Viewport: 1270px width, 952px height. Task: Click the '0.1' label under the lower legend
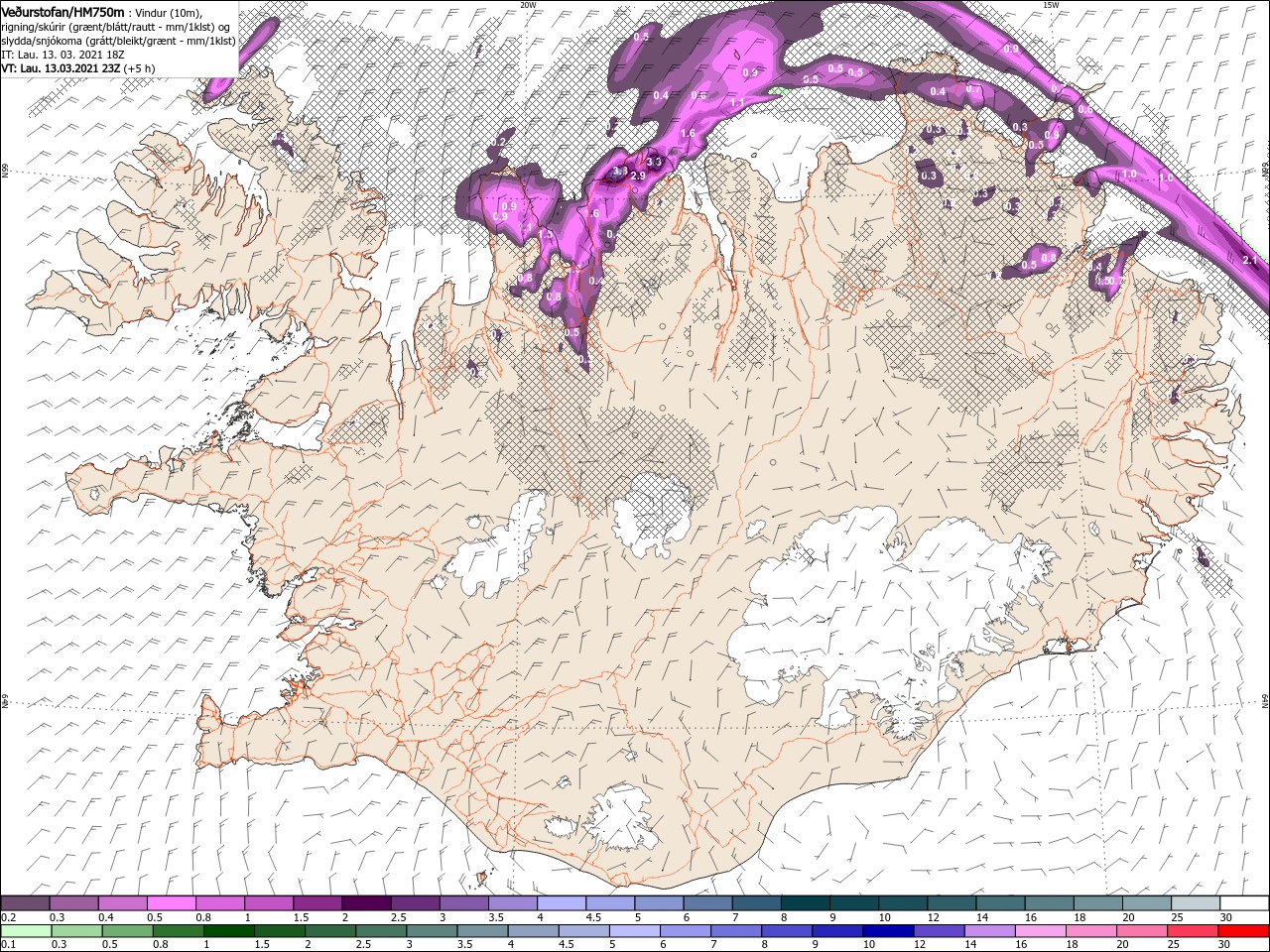(7, 945)
